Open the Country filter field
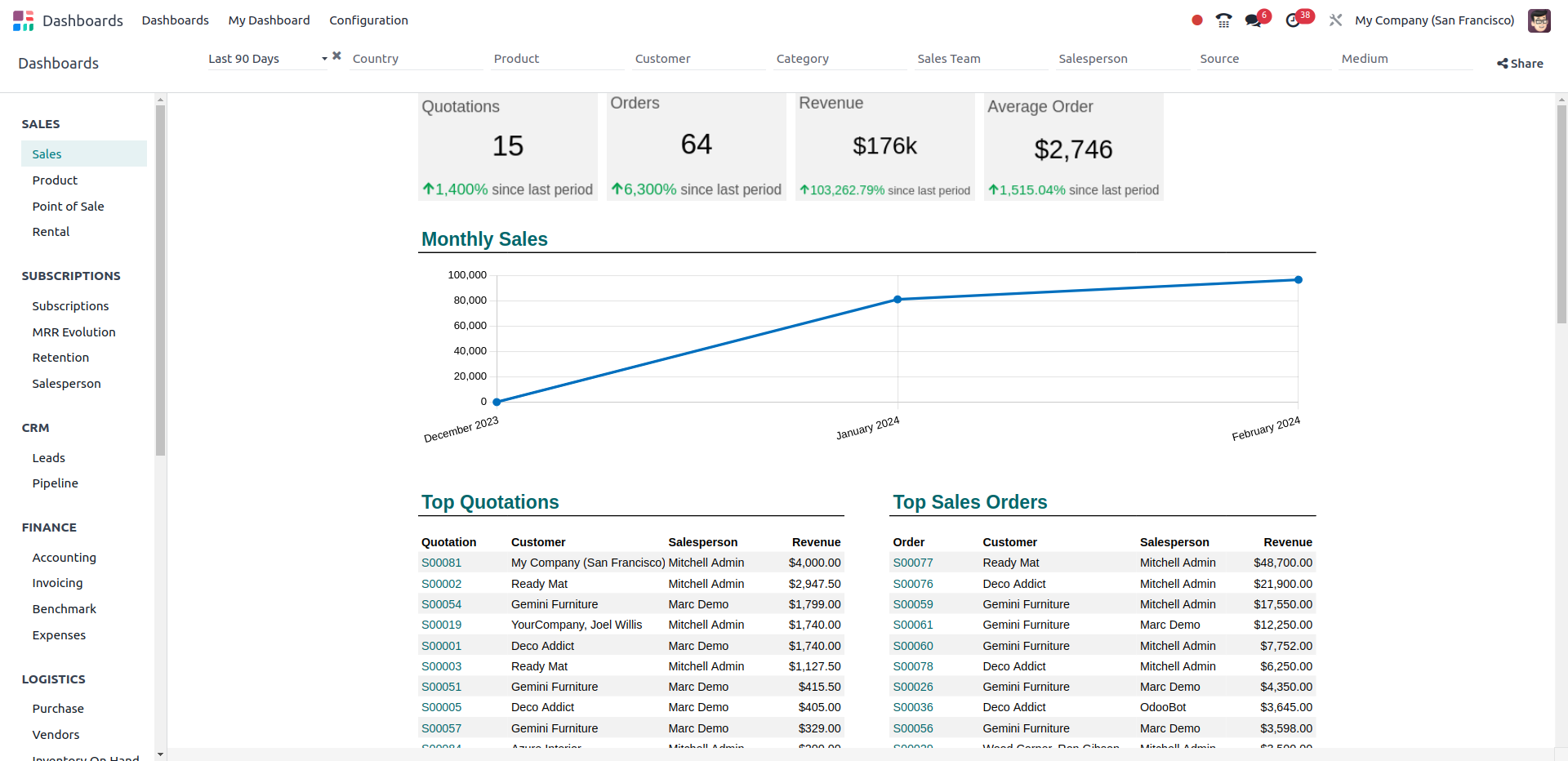Image resolution: width=1568 pixels, height=761 pixels. (416, 59)
